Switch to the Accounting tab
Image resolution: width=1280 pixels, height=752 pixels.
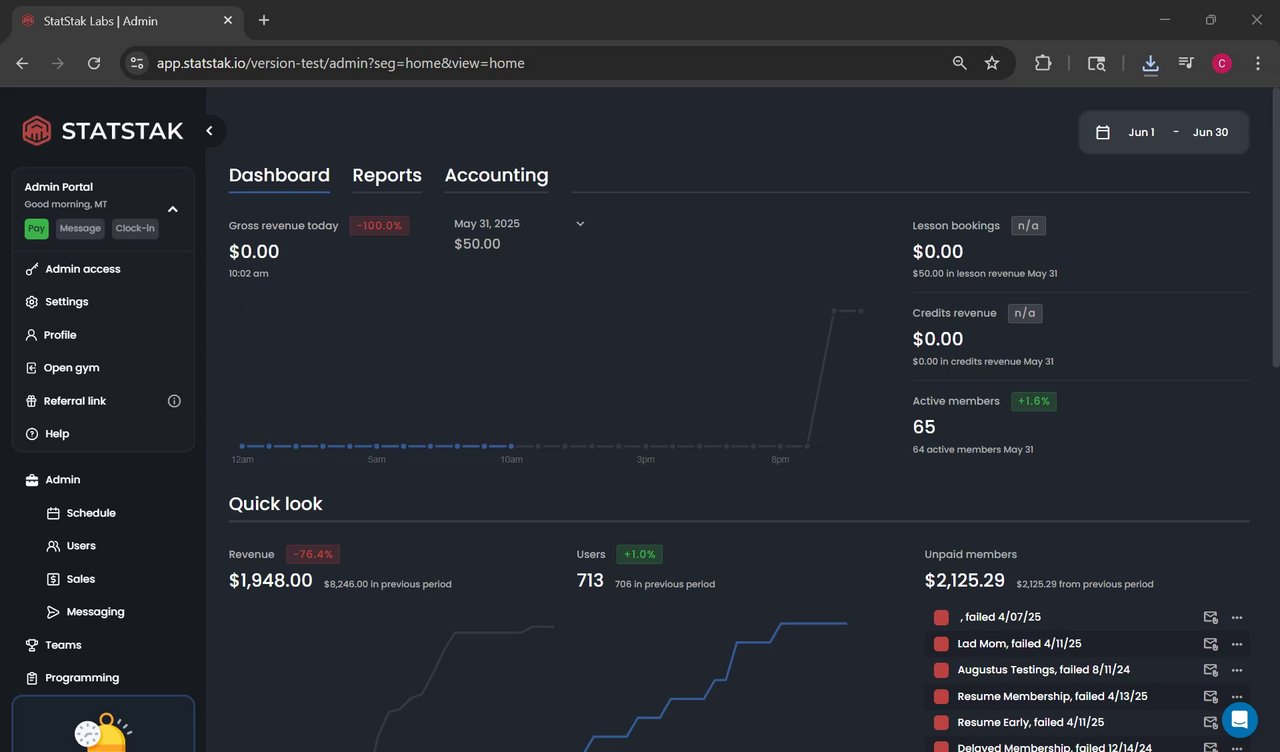pos(496,175)
